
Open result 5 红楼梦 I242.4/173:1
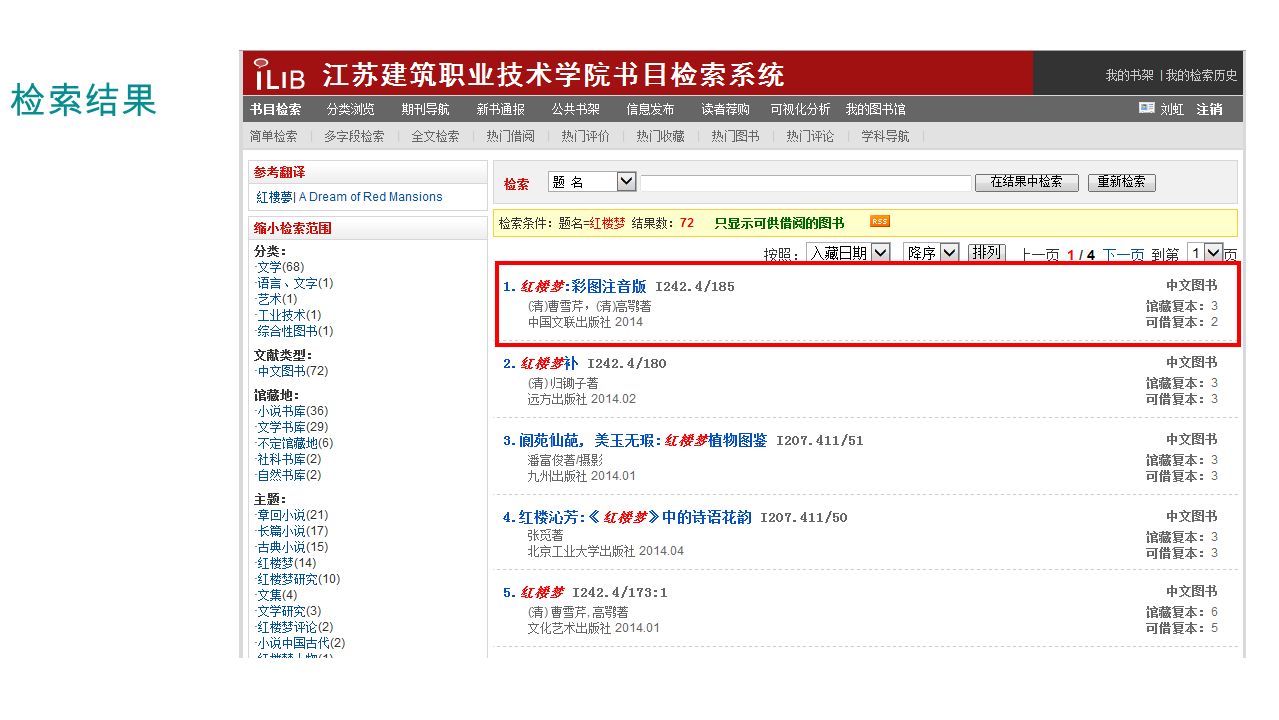point(542,592)
